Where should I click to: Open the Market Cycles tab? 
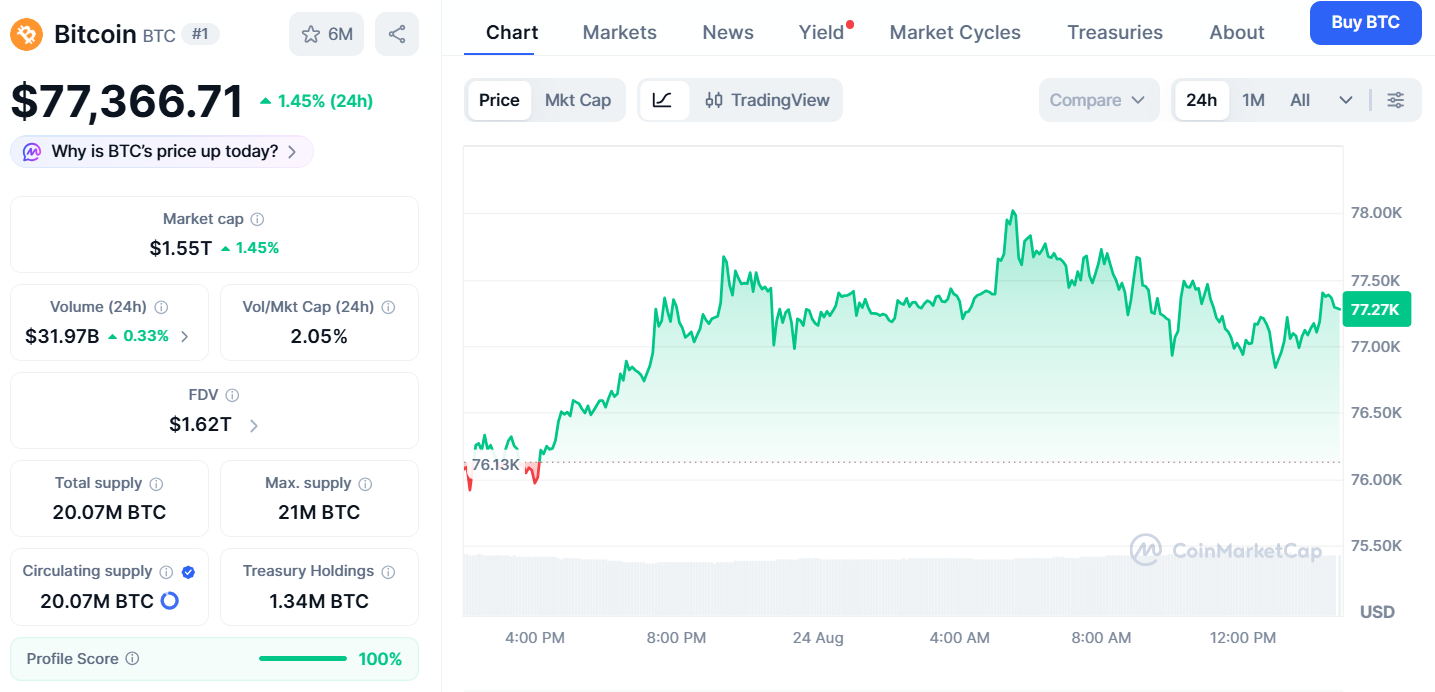coord(955,32)
